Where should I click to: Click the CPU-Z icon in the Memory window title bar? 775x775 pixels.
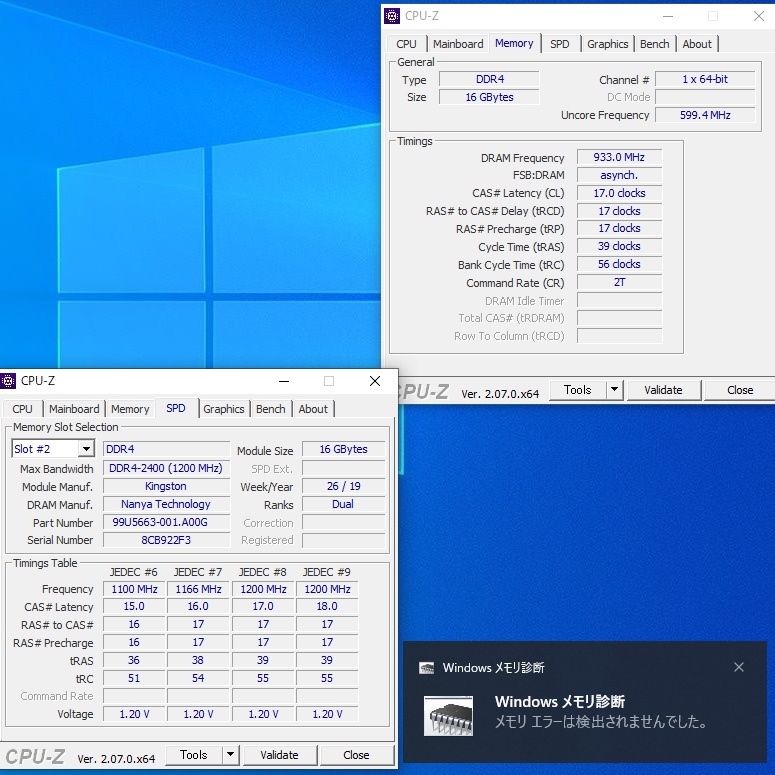pyautogui.click(x=393, y=16)
